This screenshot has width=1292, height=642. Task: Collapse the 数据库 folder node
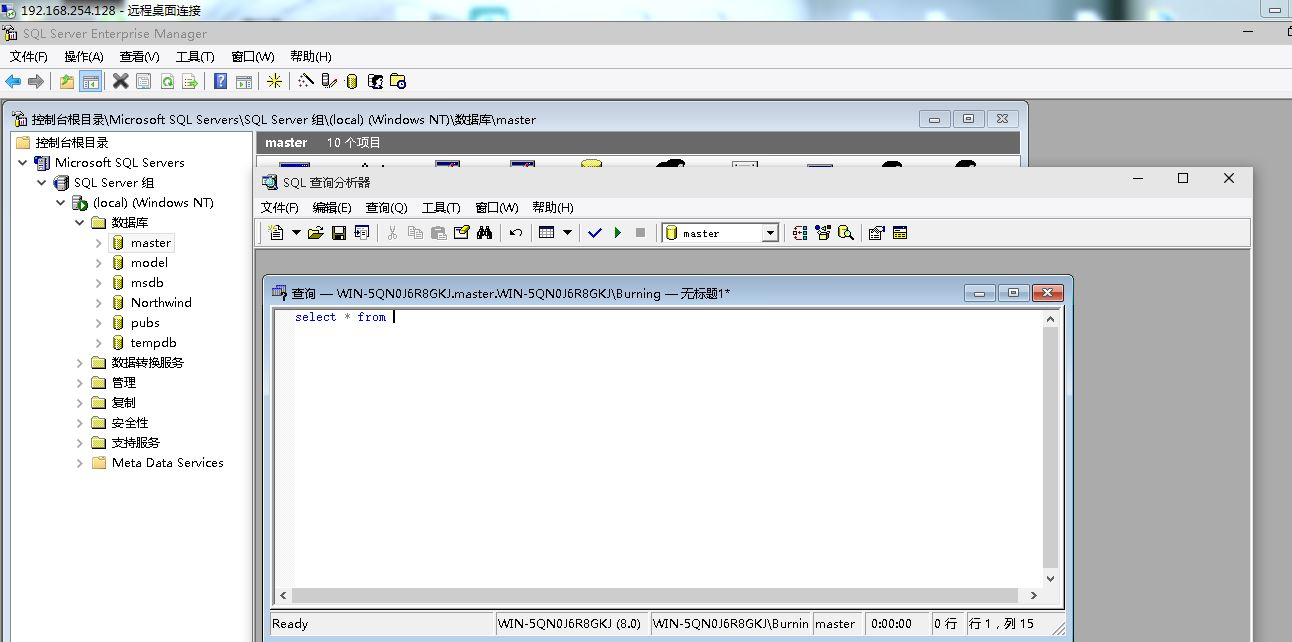click(80, 222)
